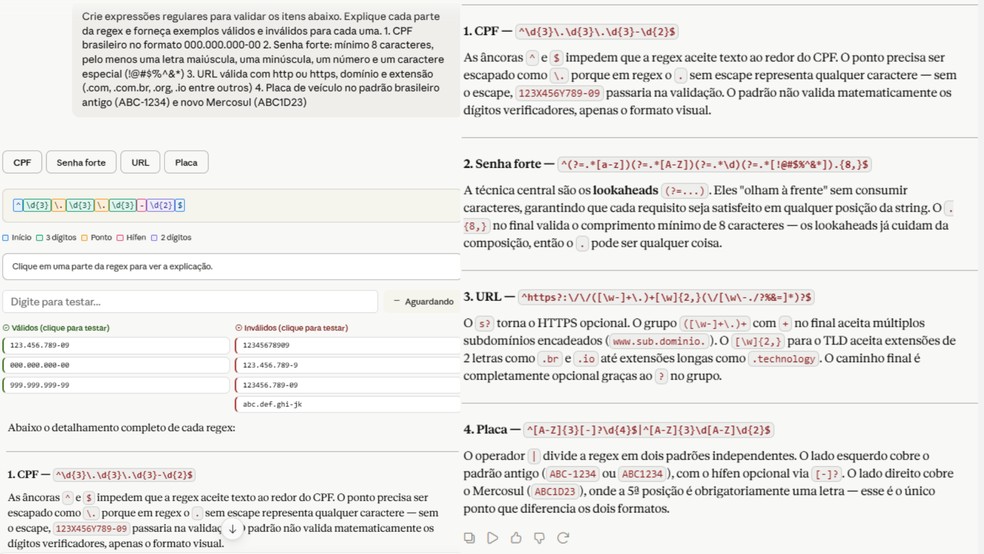Open the Senha forte tab
This screenshot has width=984, height=554.
tap(81, 162)
